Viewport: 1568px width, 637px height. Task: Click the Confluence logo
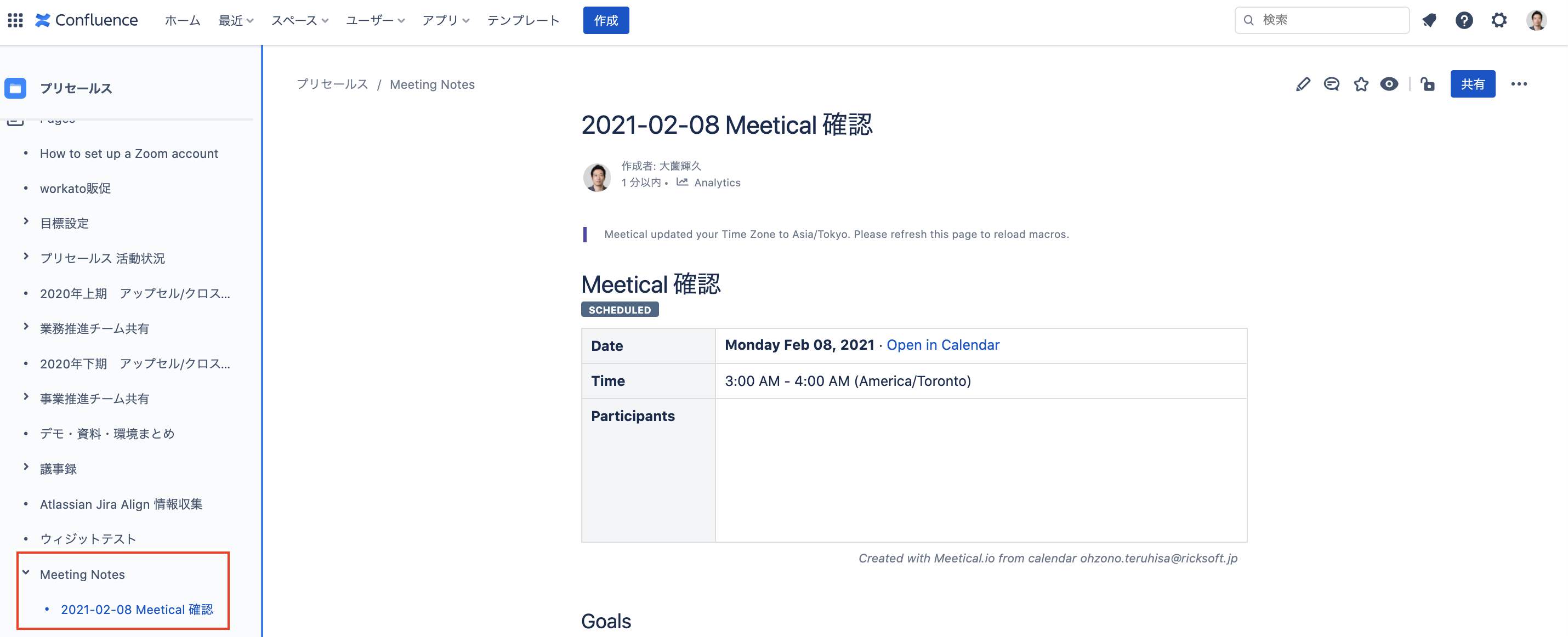pyautogui.click(x=87, y=20)
